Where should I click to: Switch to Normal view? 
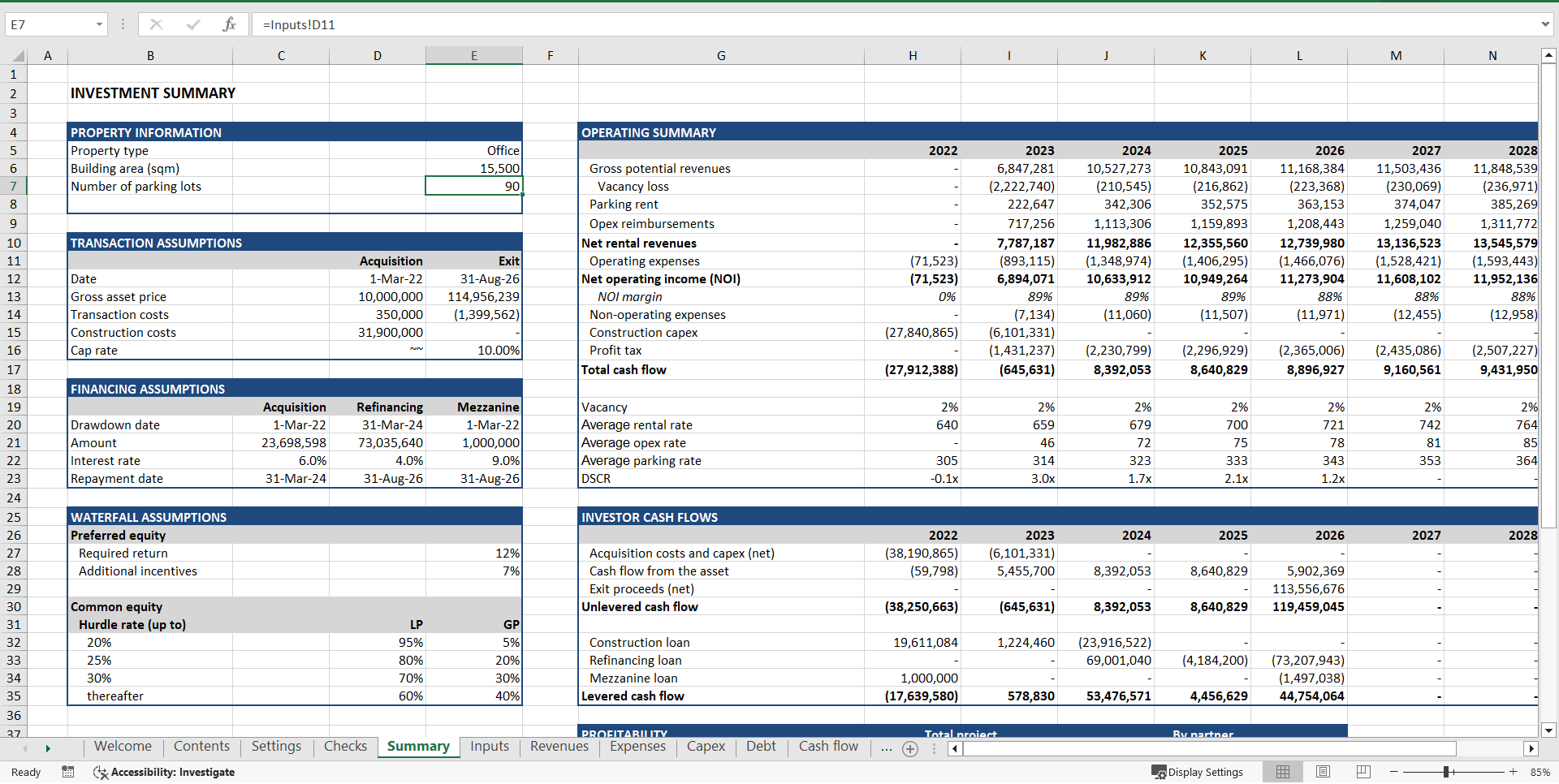1283,772
